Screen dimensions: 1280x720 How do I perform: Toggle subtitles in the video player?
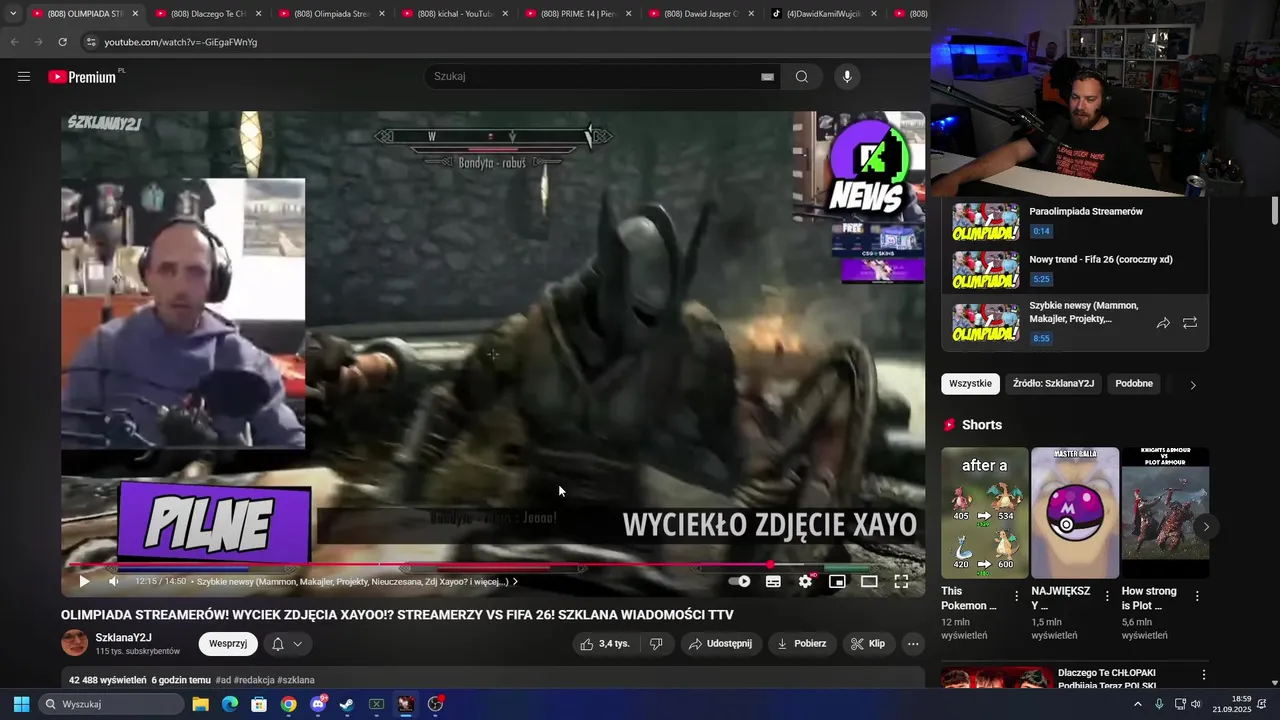773,581
